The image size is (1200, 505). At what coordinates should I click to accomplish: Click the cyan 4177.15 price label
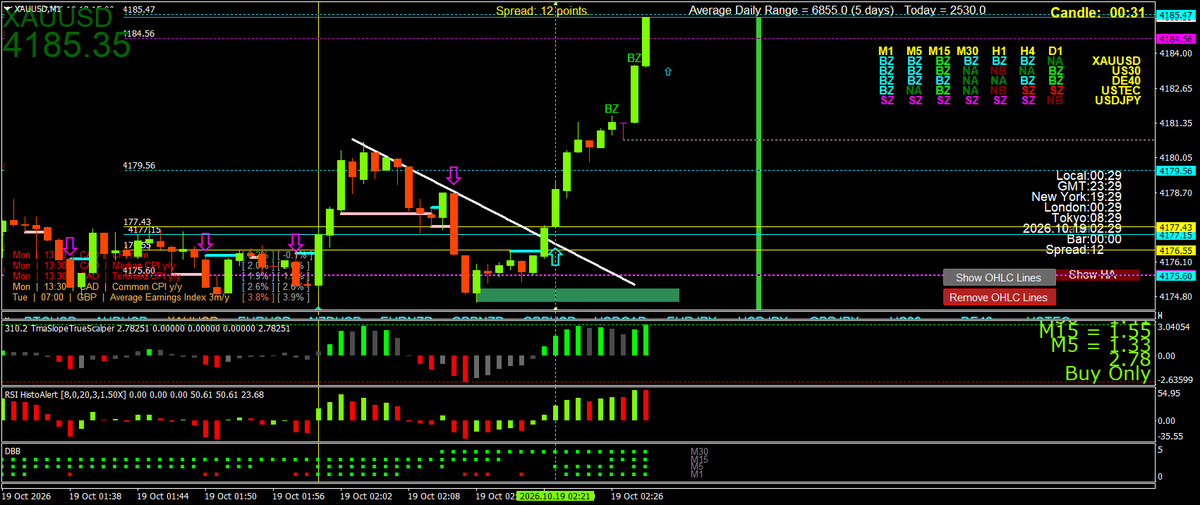click(1176, 235)
